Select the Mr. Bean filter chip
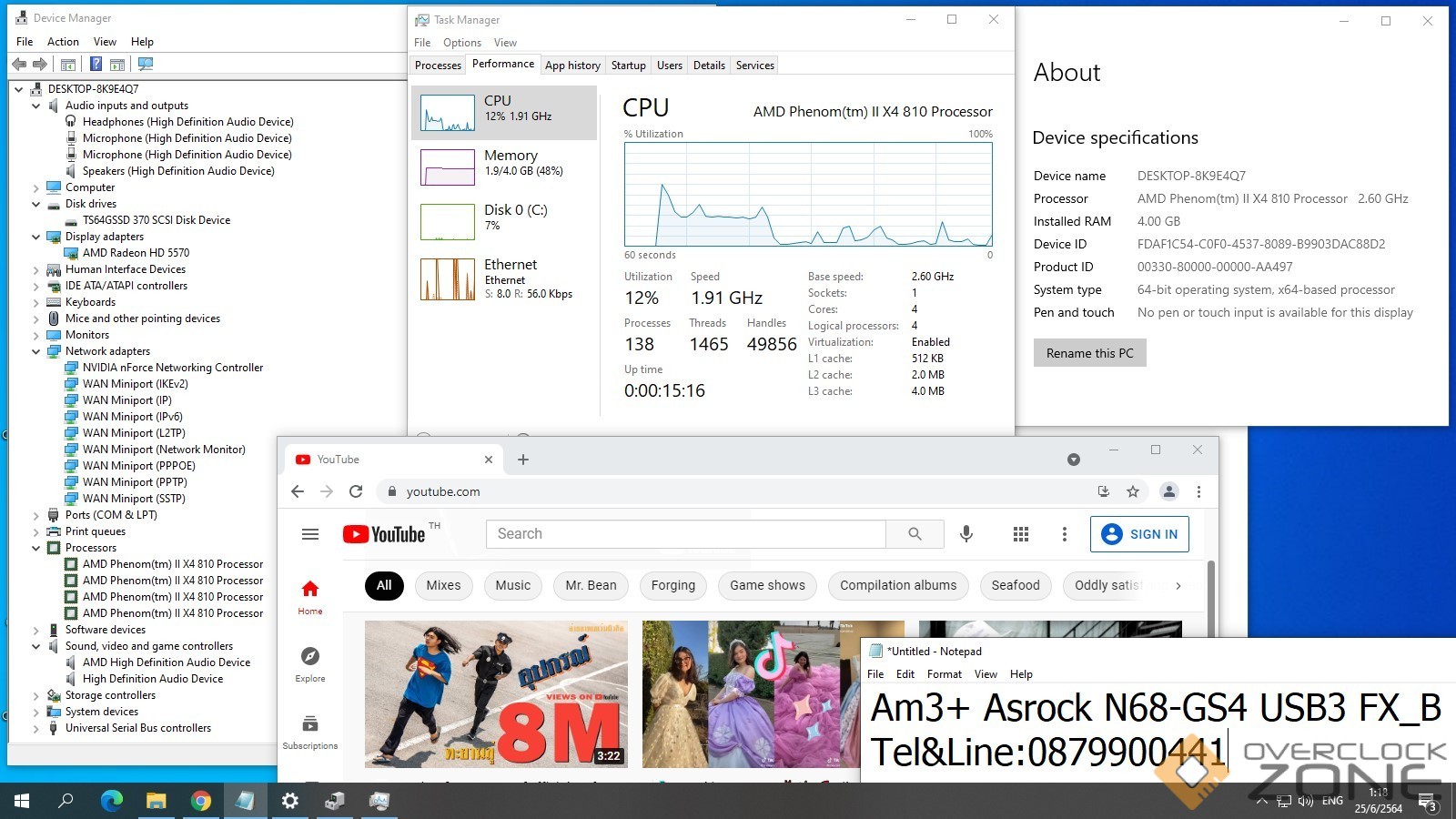 coord(591,585)
